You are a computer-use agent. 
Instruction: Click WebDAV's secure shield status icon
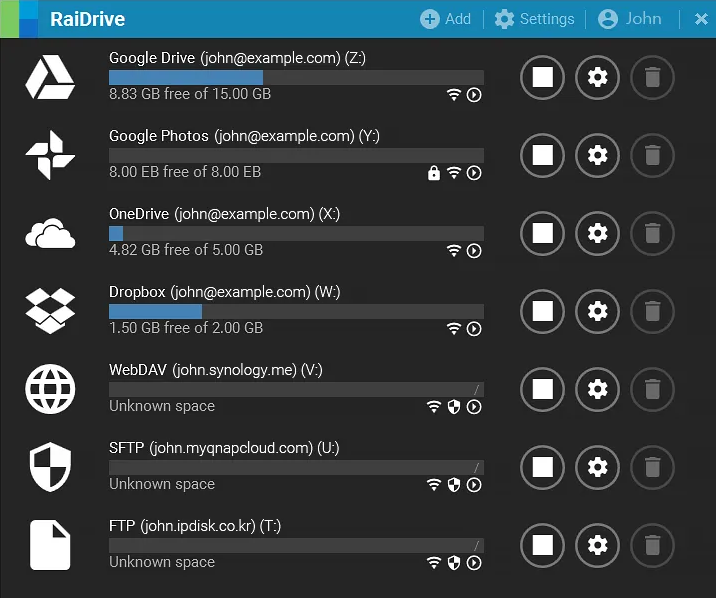point(454,407)
